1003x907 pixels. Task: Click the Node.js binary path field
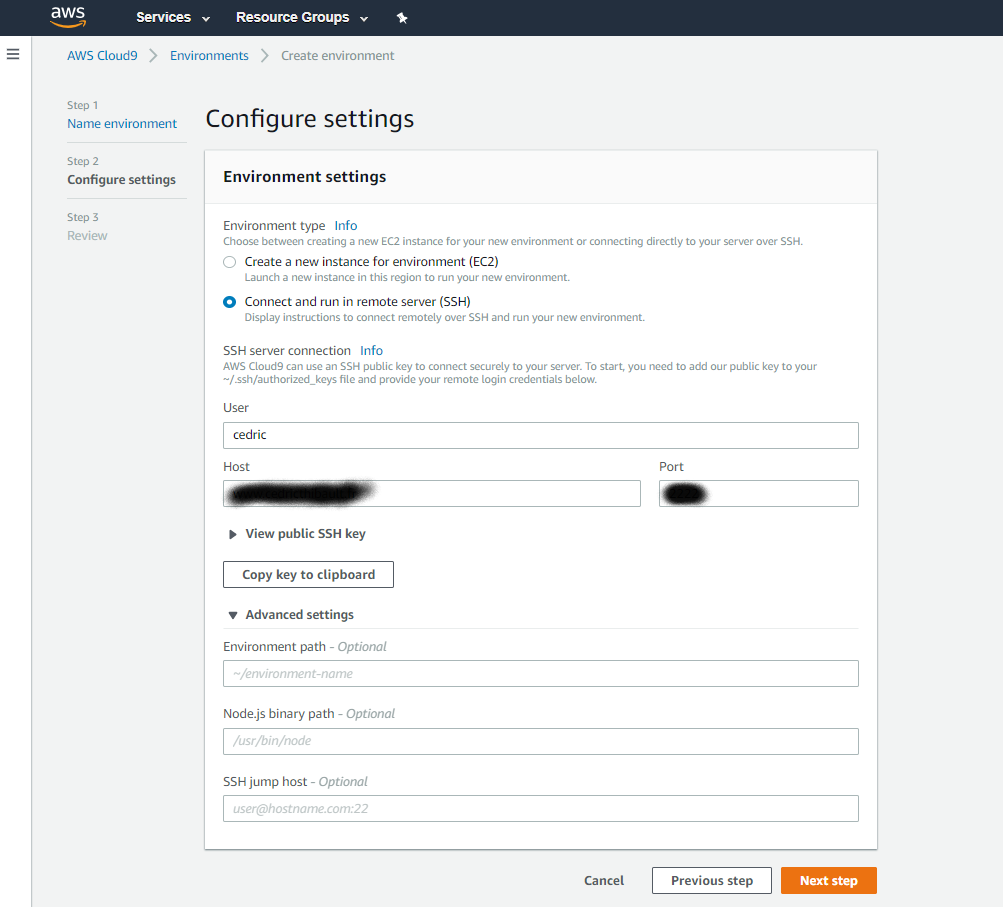(541, 741)
